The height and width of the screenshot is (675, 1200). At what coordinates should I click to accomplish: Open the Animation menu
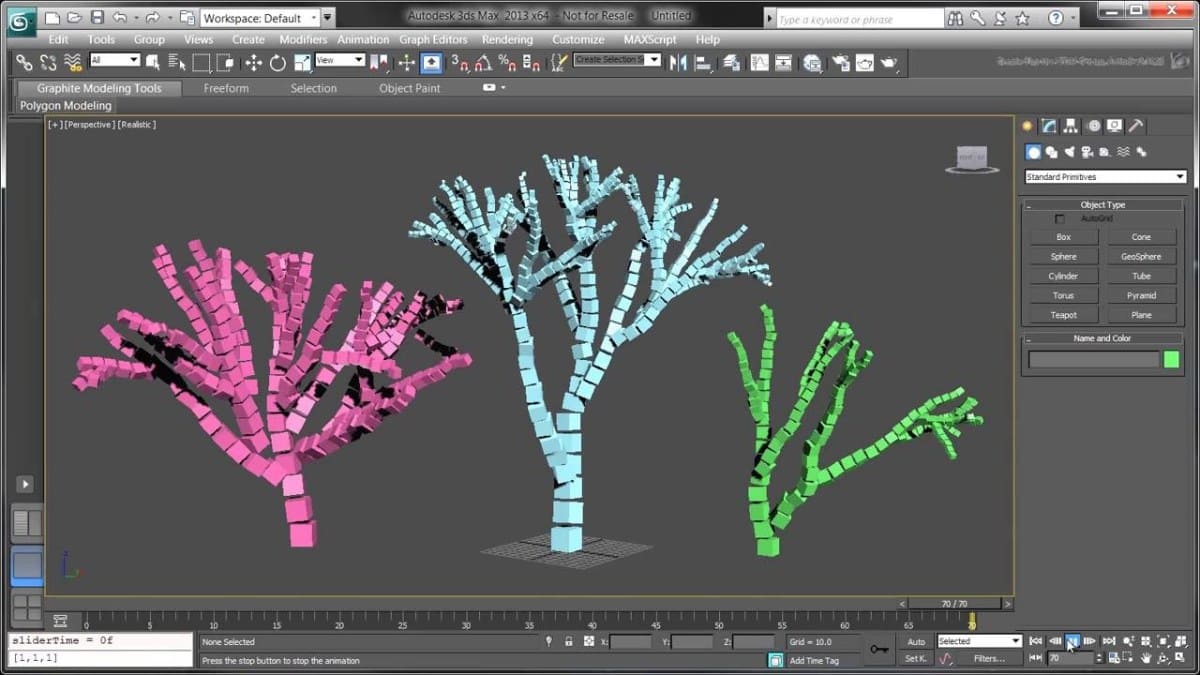[x=363, y=39]
